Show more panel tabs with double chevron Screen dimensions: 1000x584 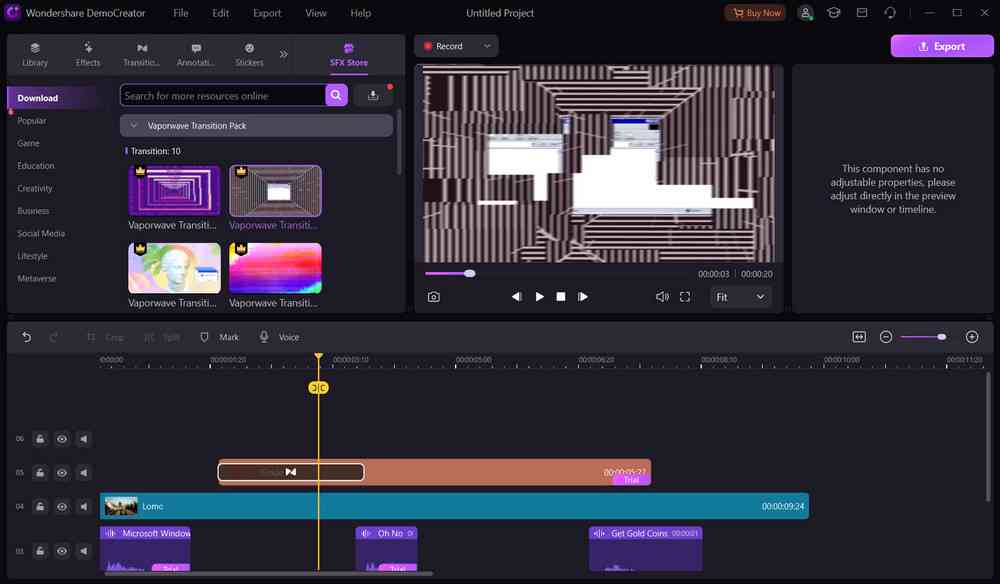(x=283, y=54)
